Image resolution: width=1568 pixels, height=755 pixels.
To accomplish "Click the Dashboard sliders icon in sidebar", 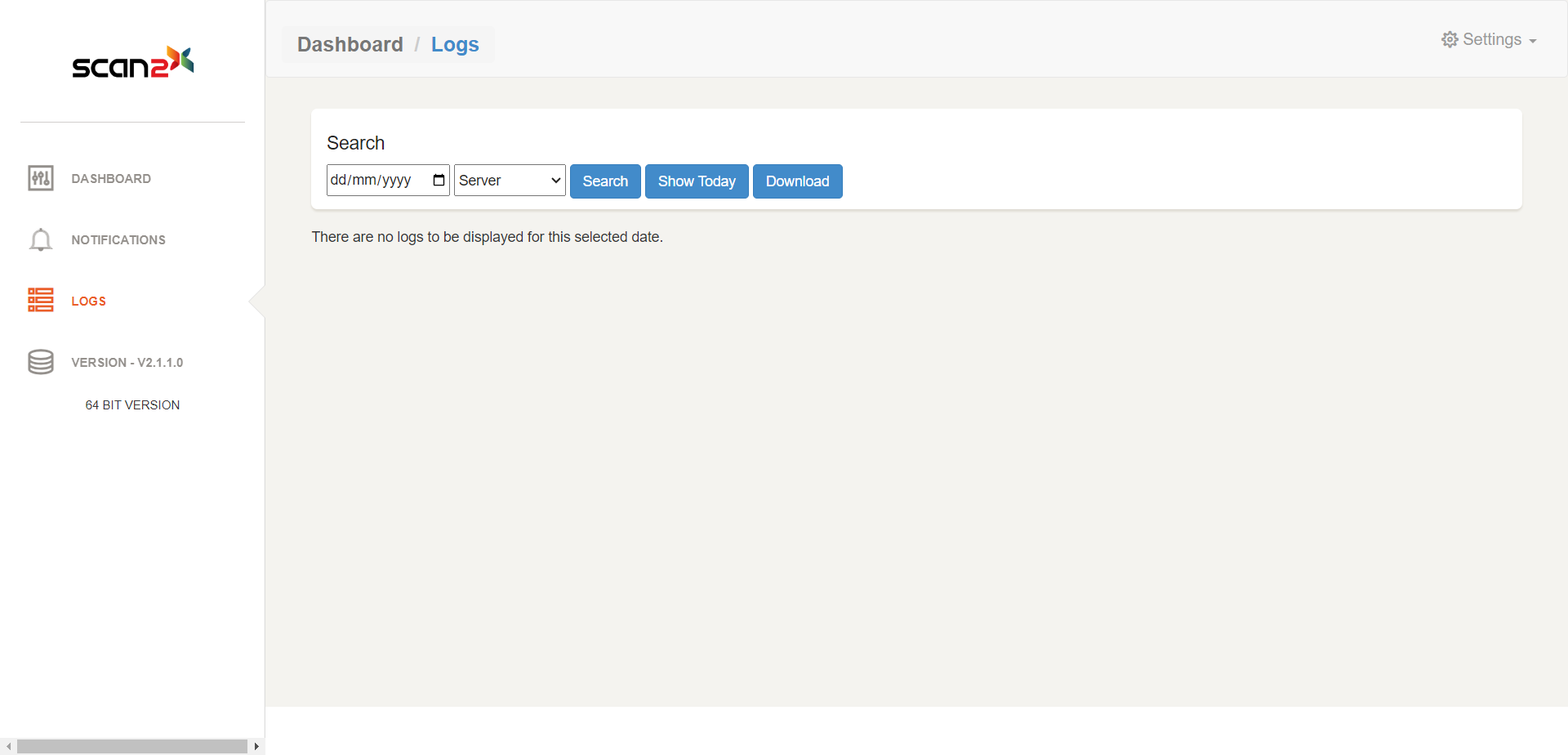I will point(41,178).
